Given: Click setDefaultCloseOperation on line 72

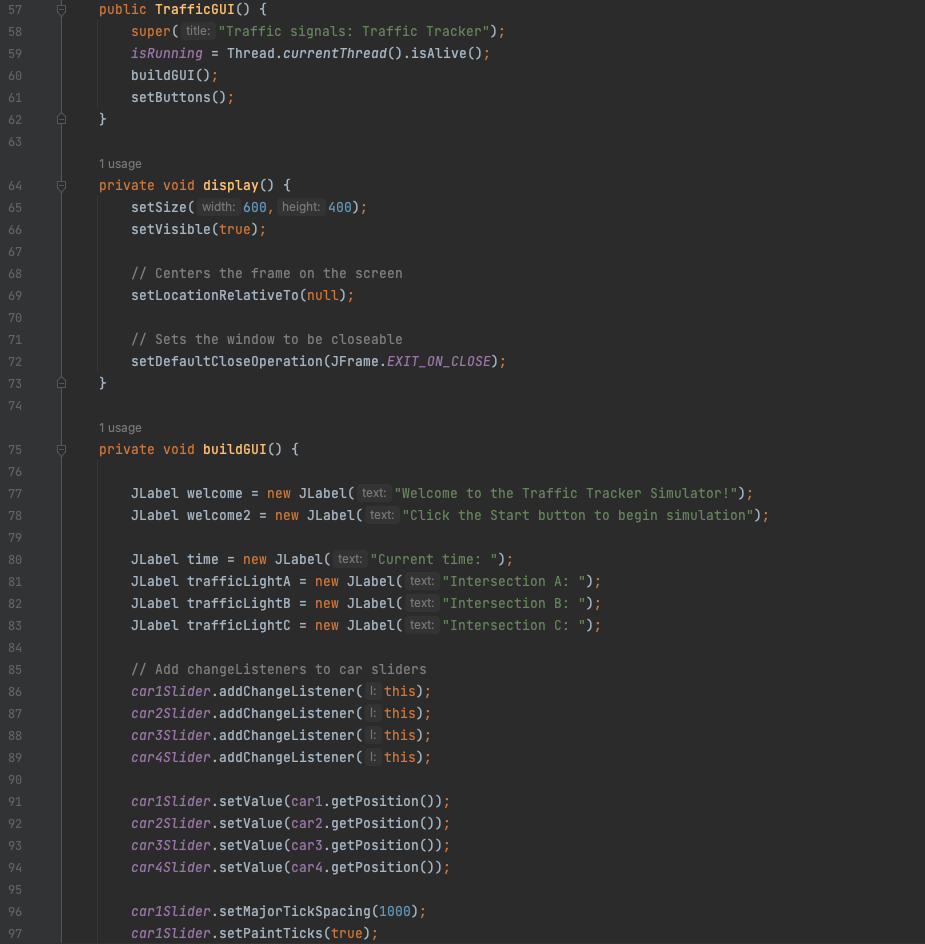Looking at the screenshot, I should [227, 362].
